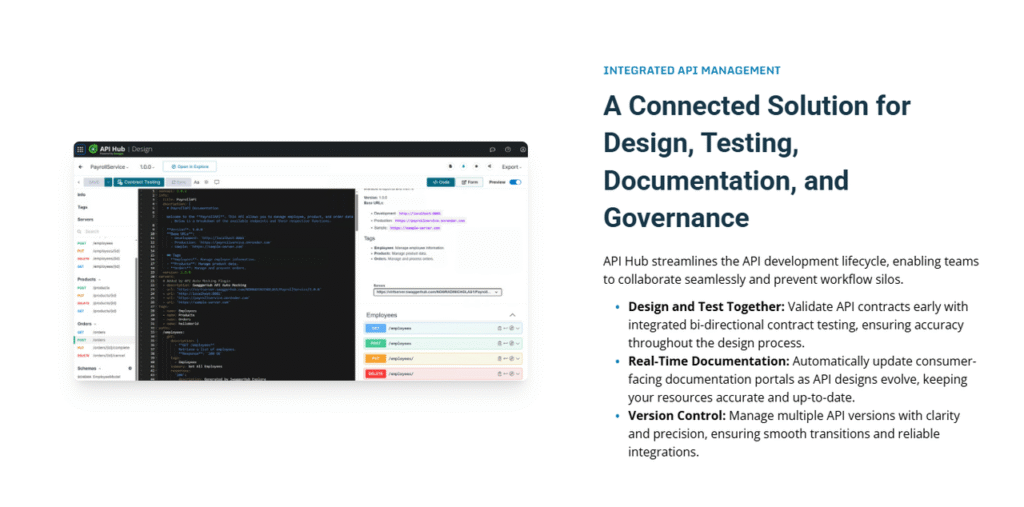Open the user profile icon in header
Viewport: 1024px width, 507px height.
[x=521, y=149]
